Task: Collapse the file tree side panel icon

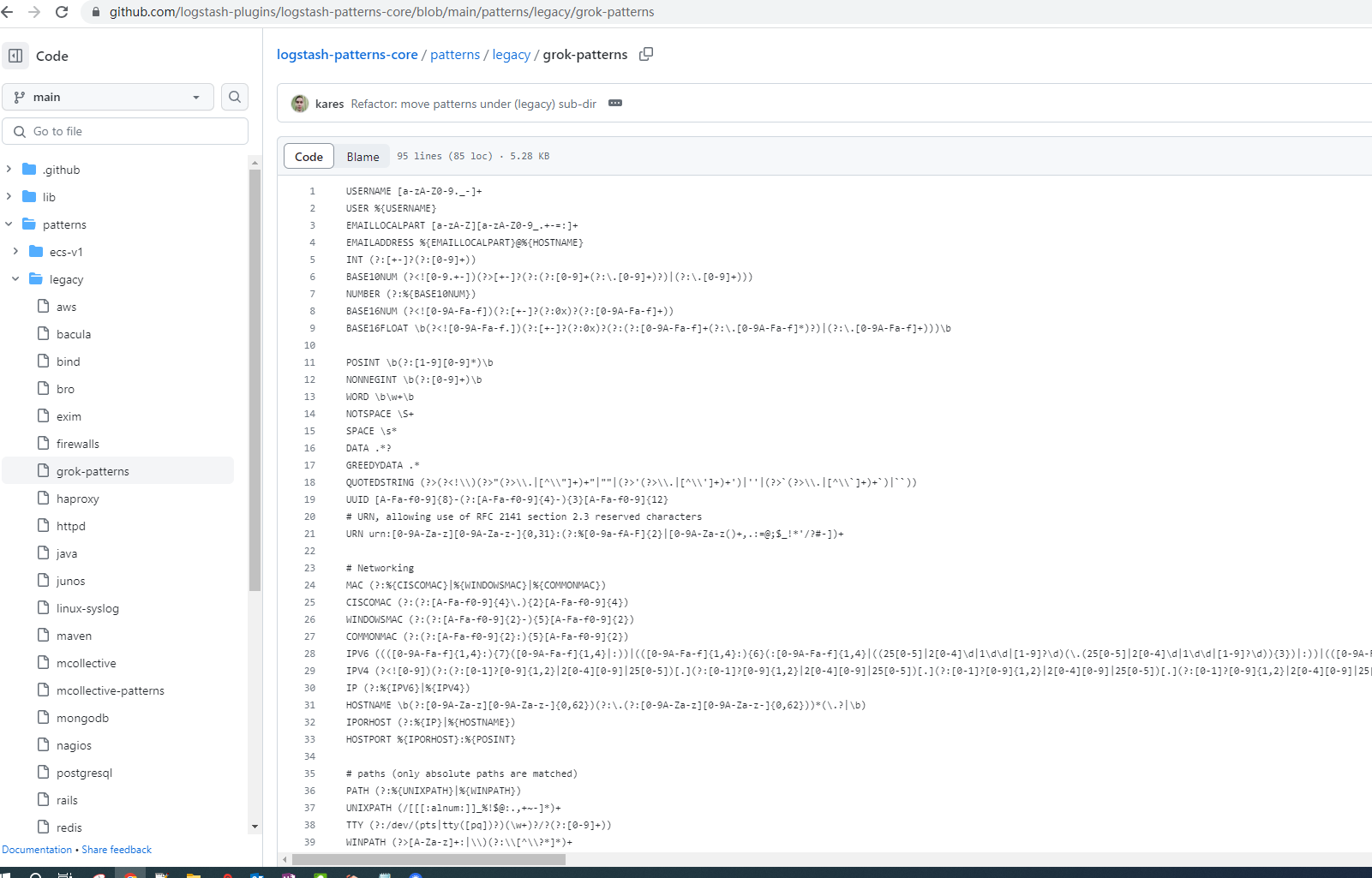Action: 15,56
